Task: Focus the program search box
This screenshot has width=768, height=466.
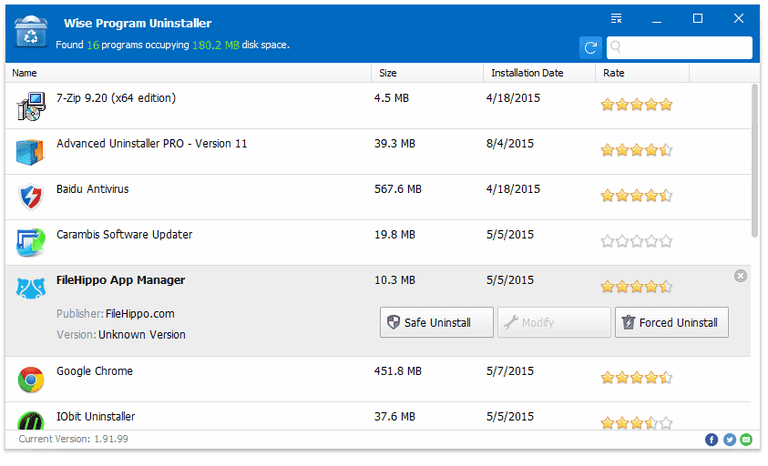Action: [x=680, y=48]
